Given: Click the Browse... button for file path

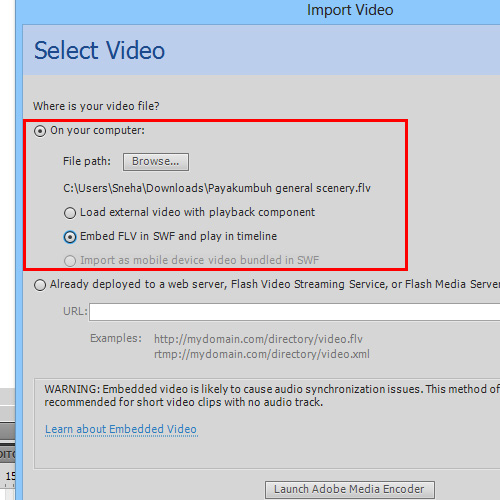Looking at the screenshot, I should (156, 162).
